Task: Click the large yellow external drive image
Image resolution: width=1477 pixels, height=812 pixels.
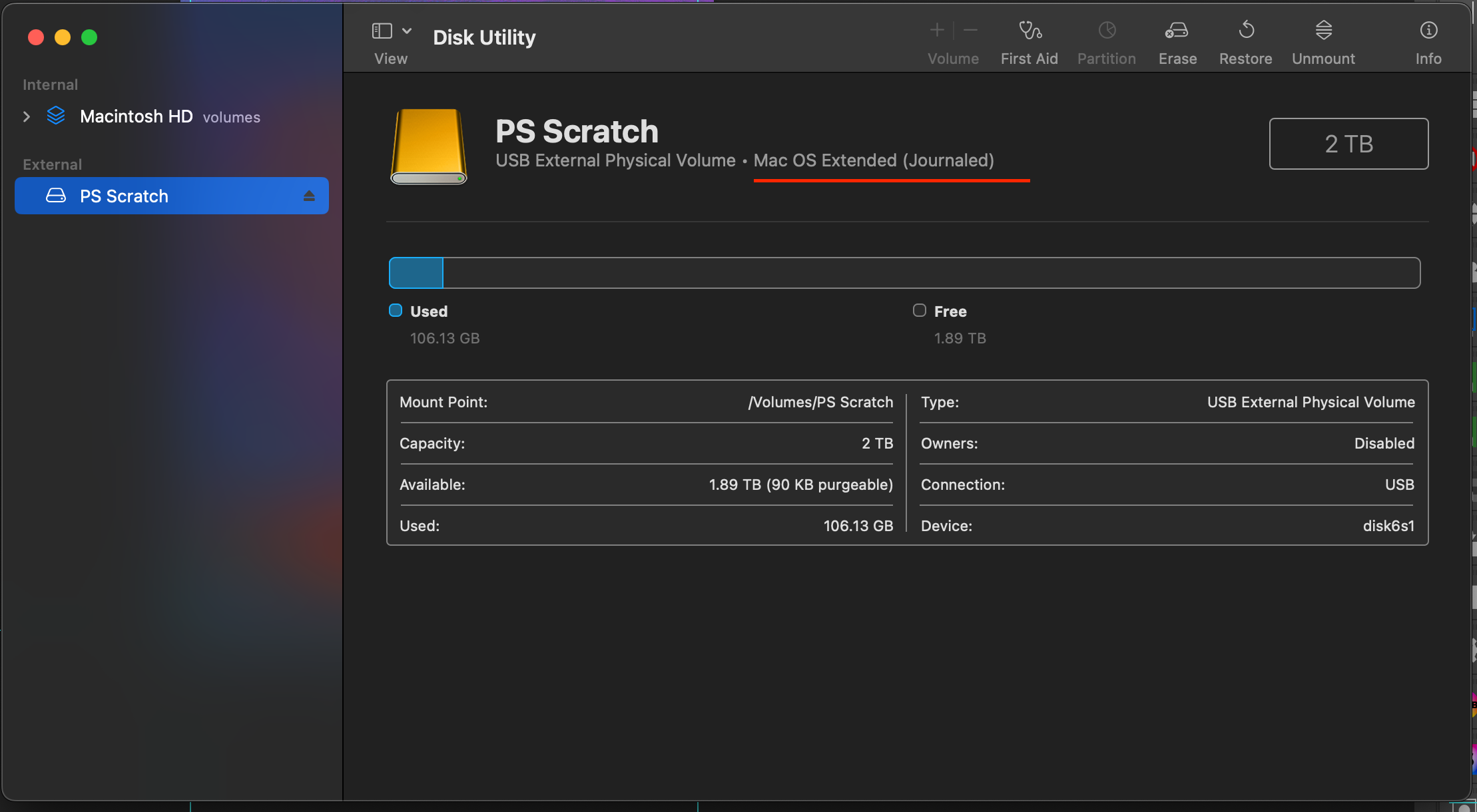Action: [x=428, y=146]
